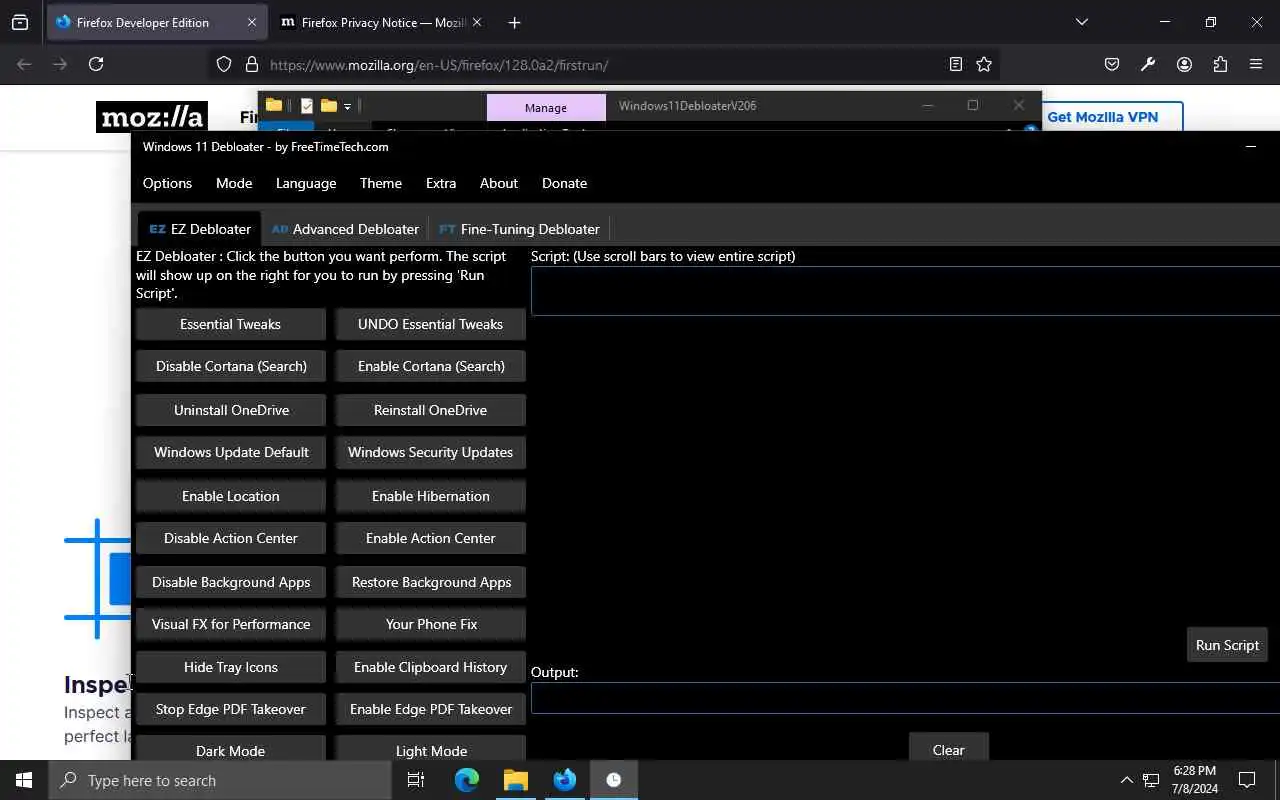Click inside the Script text box
1280x800 pixels.
pos(905,291)
